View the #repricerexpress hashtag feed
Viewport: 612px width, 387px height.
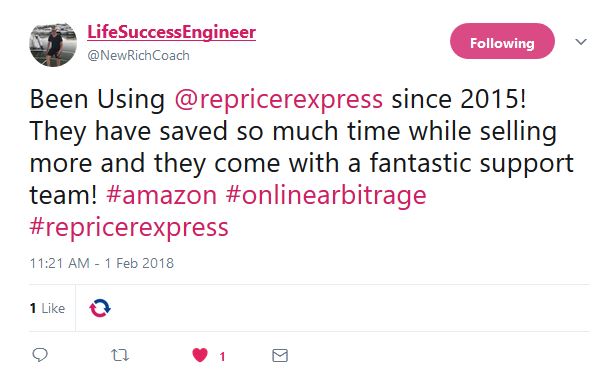[x=129, y=228]
